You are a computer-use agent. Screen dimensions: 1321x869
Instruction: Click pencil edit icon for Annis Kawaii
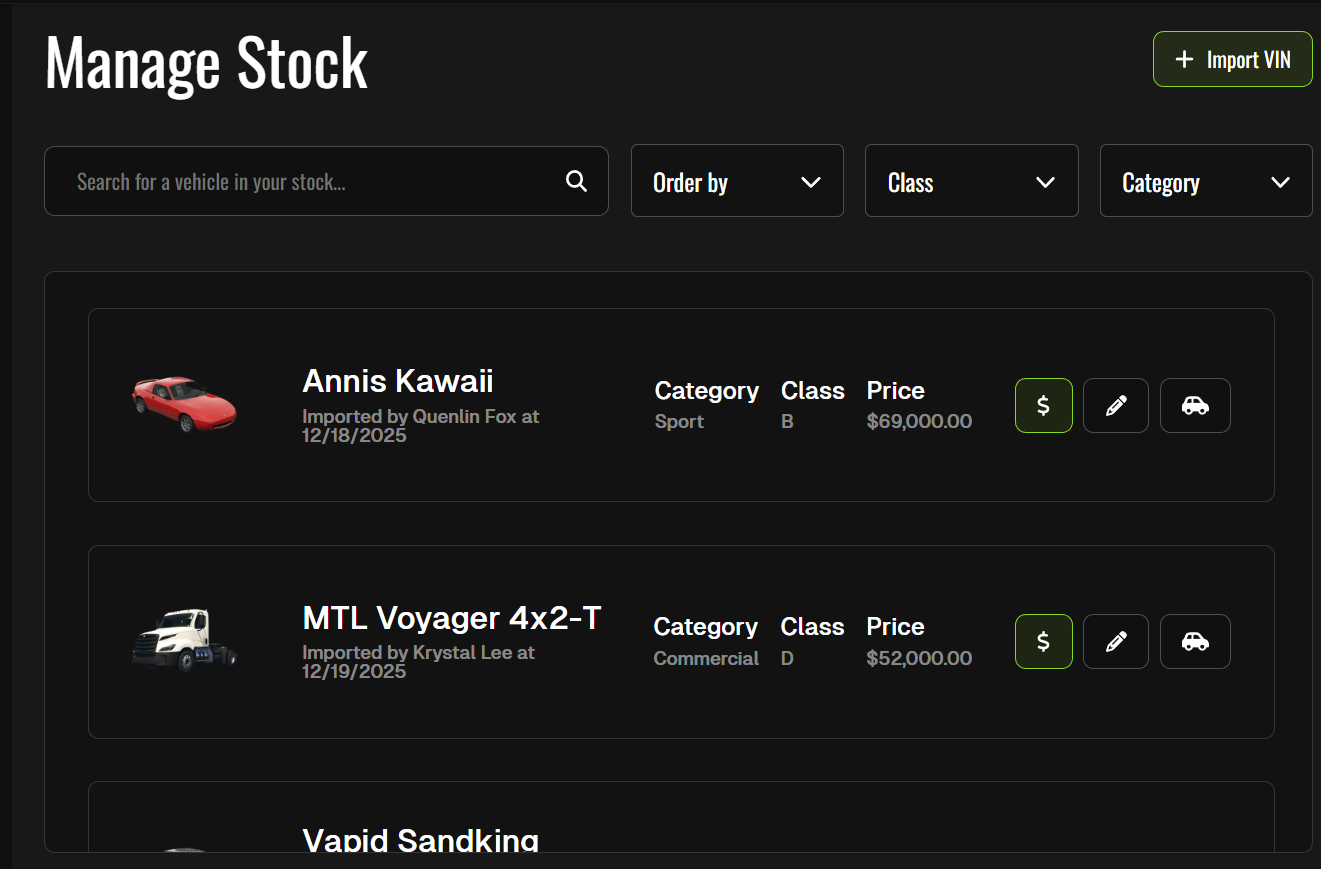[1116, 405]
